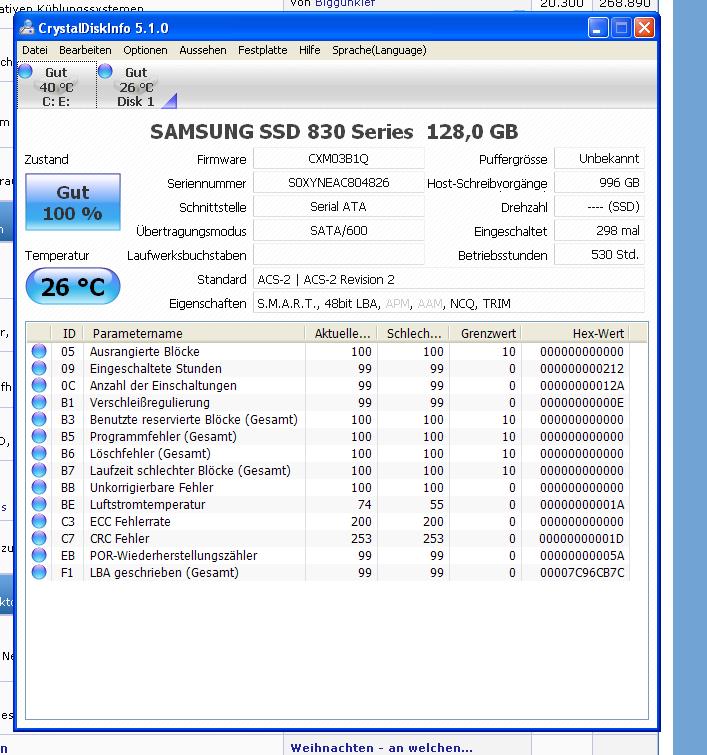The image size is (707, 755).
Task: Select the CRC Fehler parameter name
Action: point(119,538)
